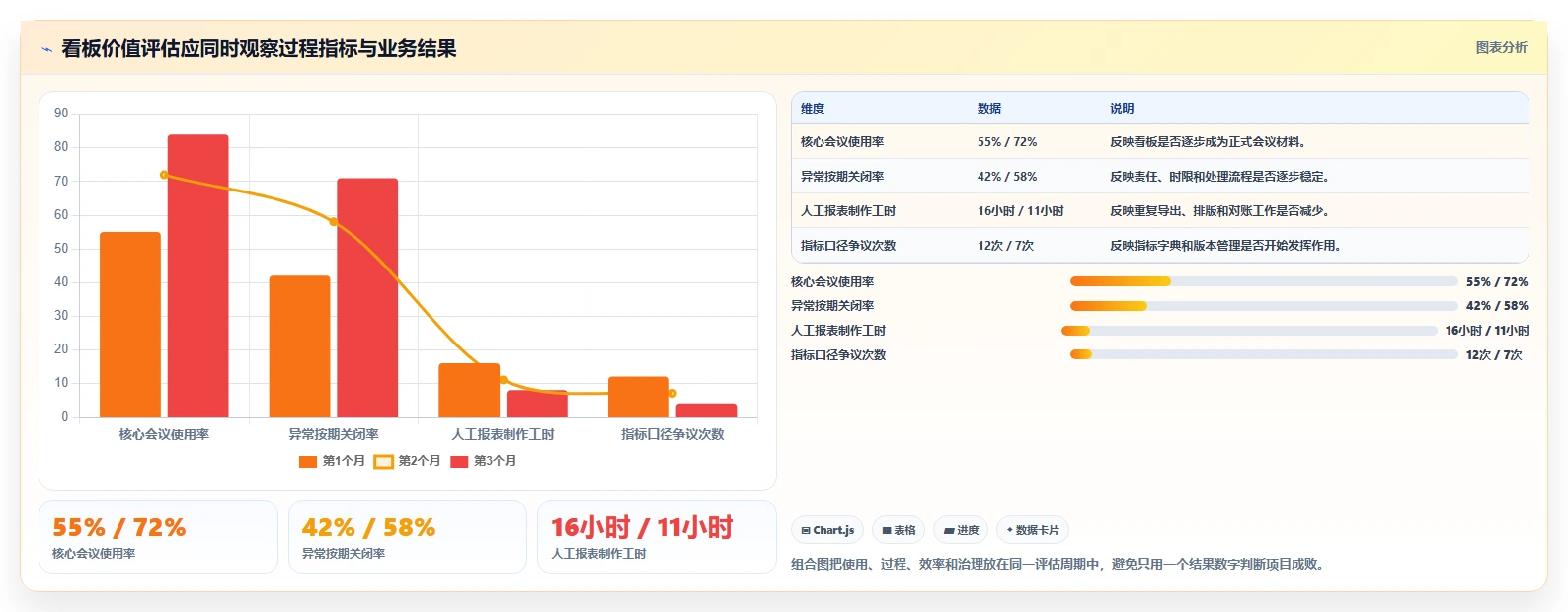
Task: Click the line point above 异常按期关闭率
Action: tap(334, 222)
